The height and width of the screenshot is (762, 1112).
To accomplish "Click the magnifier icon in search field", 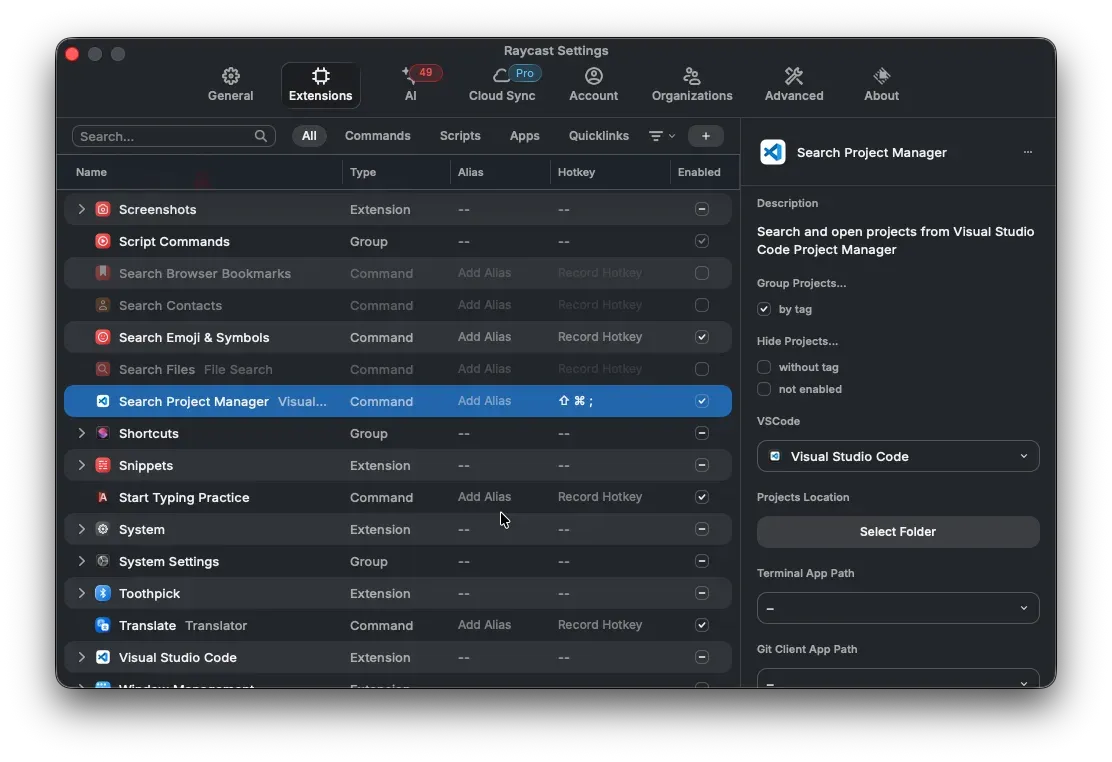I will (261, 136).
